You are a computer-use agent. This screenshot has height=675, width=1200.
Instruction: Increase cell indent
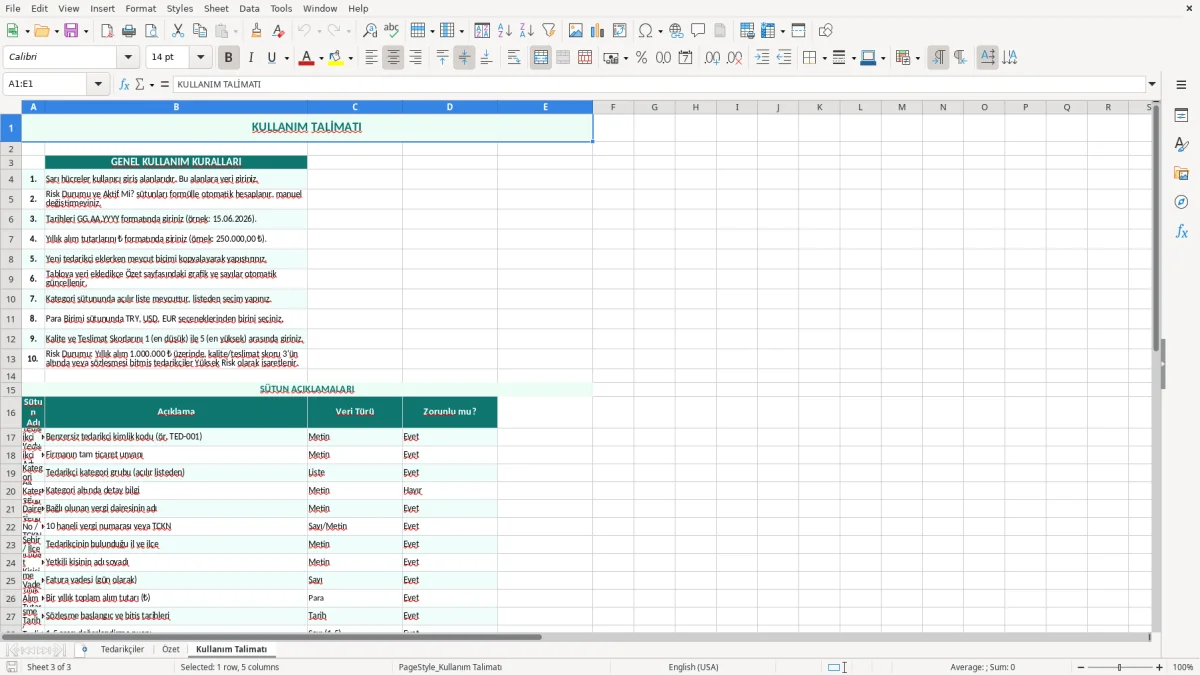click(x=762, y=58)
